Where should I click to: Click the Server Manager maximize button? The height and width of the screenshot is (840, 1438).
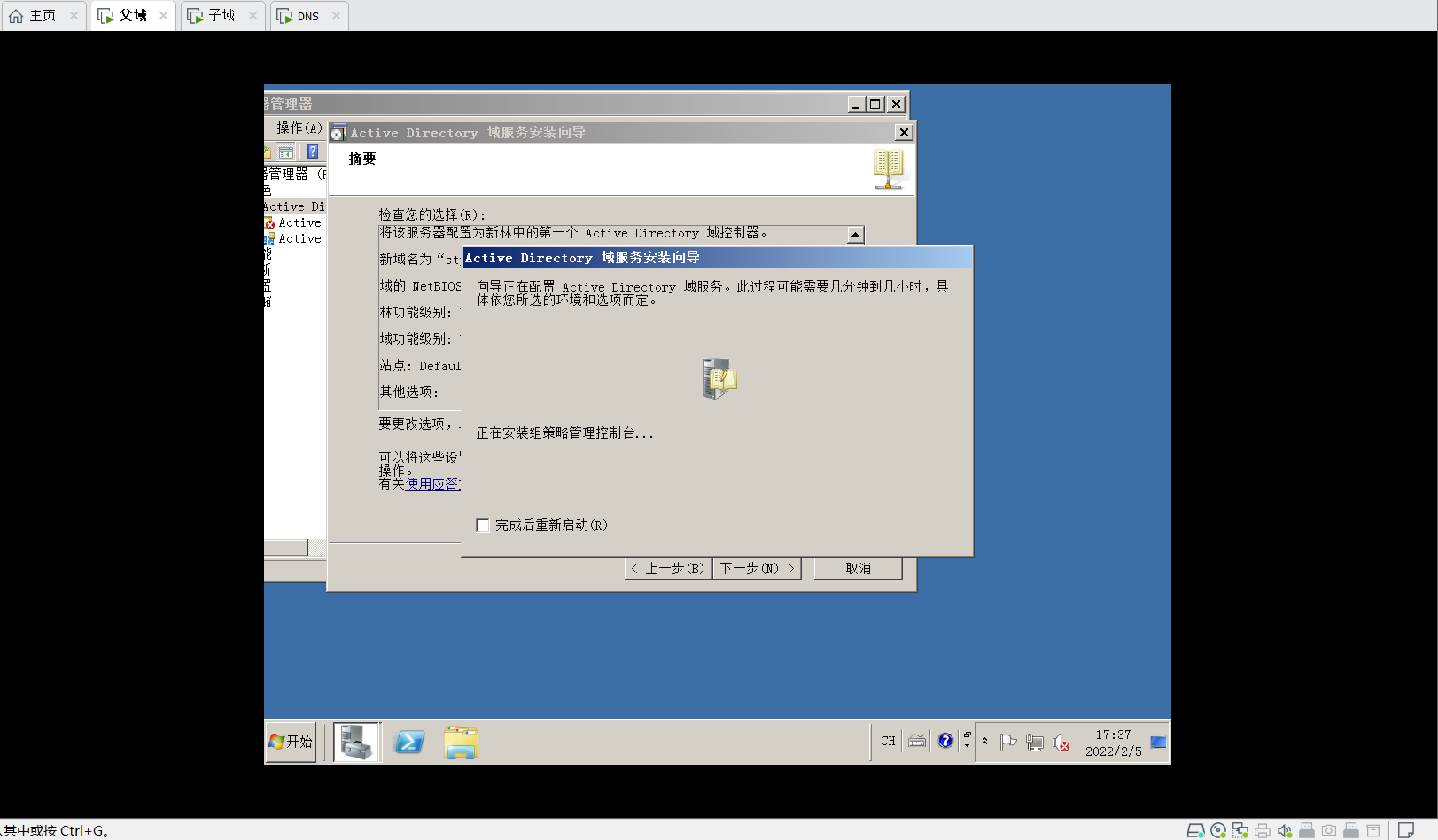tap(875, 105)
